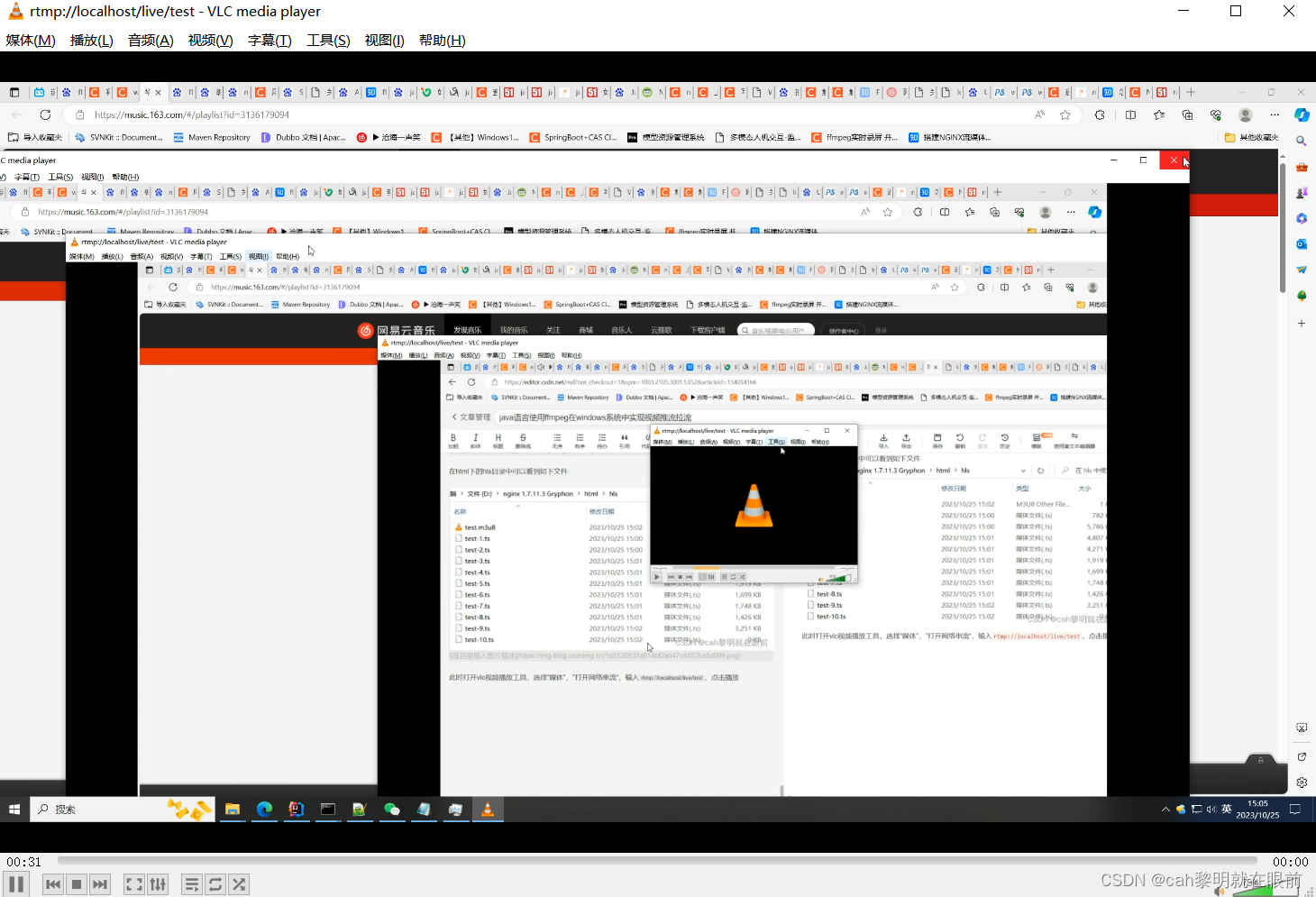This screenshot has height=897, width=1316.
Task: Click the VLC cone icon in title bar
Action: 15,12
